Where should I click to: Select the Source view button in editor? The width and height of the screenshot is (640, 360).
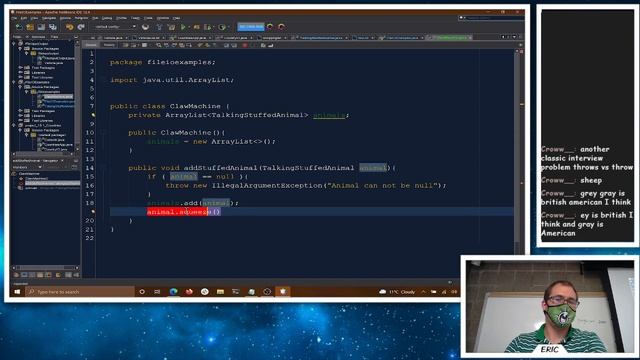pyautogui.click(x=91, y=45)
